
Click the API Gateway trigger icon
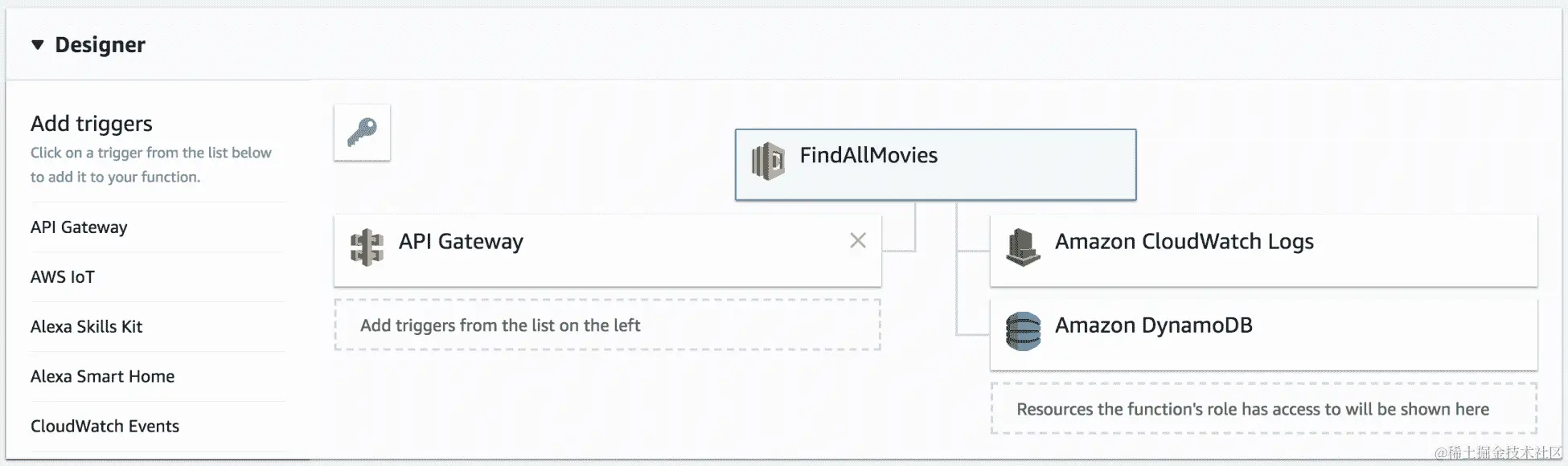click(x=367, y=247)
